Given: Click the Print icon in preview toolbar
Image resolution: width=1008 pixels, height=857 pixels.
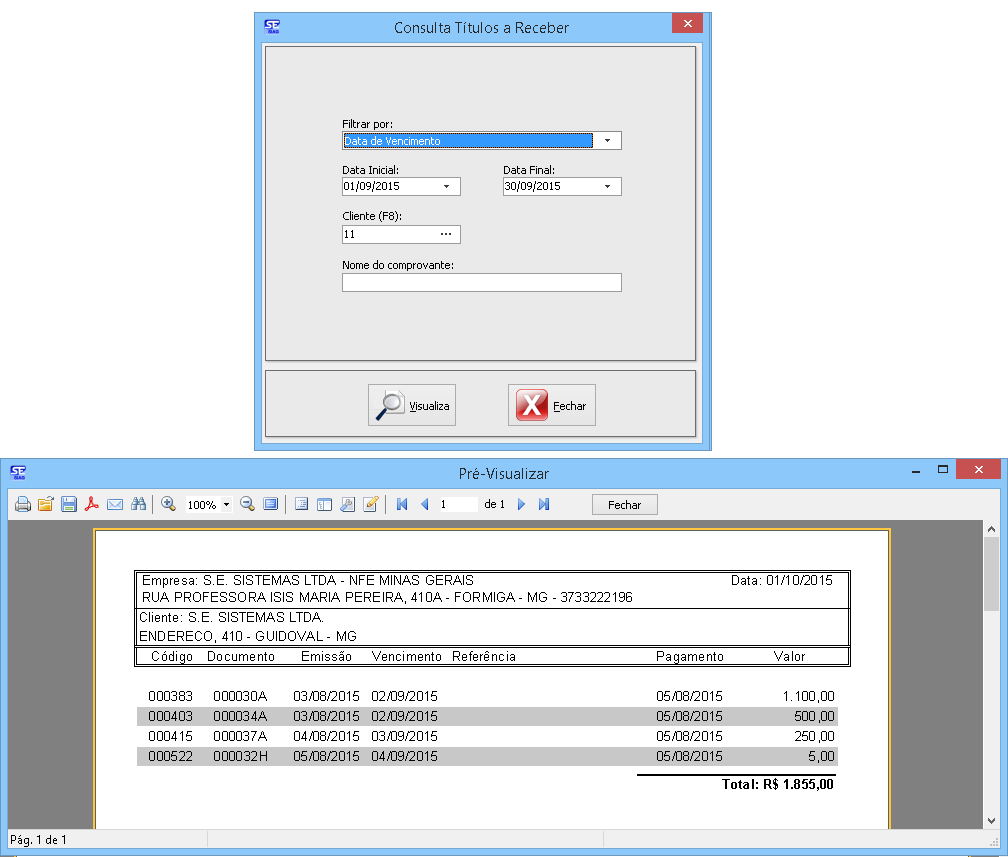Looking at the screenshot, I should [22, 505].
